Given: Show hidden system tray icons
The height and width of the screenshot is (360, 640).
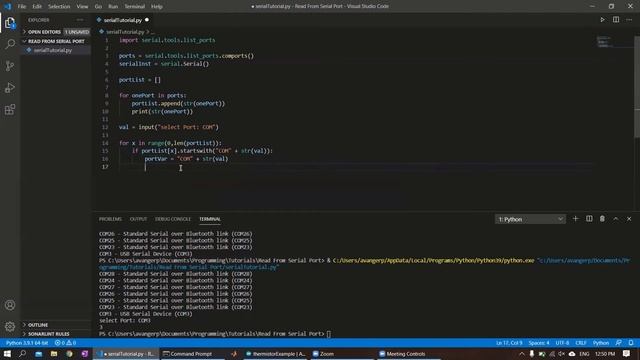Looking at the screenshot, I should pyautogui.click(x=522, y=353).
